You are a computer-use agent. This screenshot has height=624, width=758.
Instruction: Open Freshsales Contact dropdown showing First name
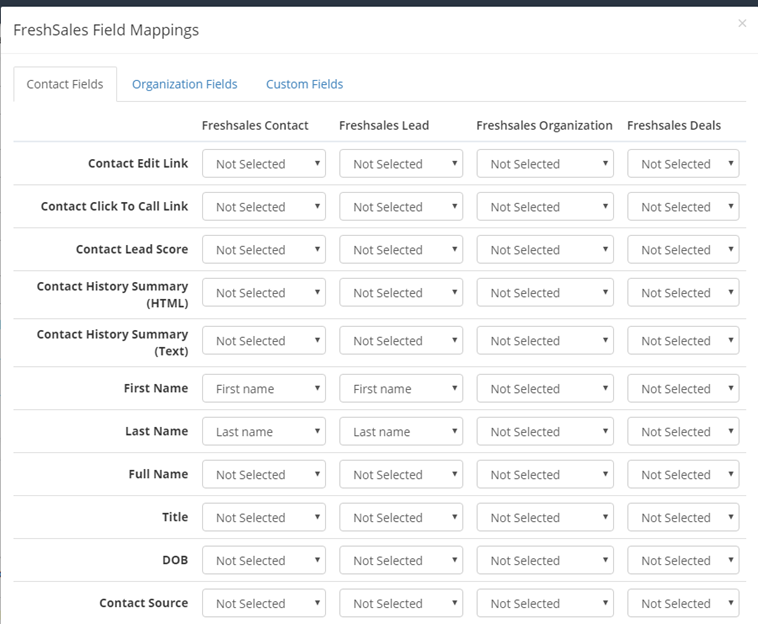(x=264, y=388)
